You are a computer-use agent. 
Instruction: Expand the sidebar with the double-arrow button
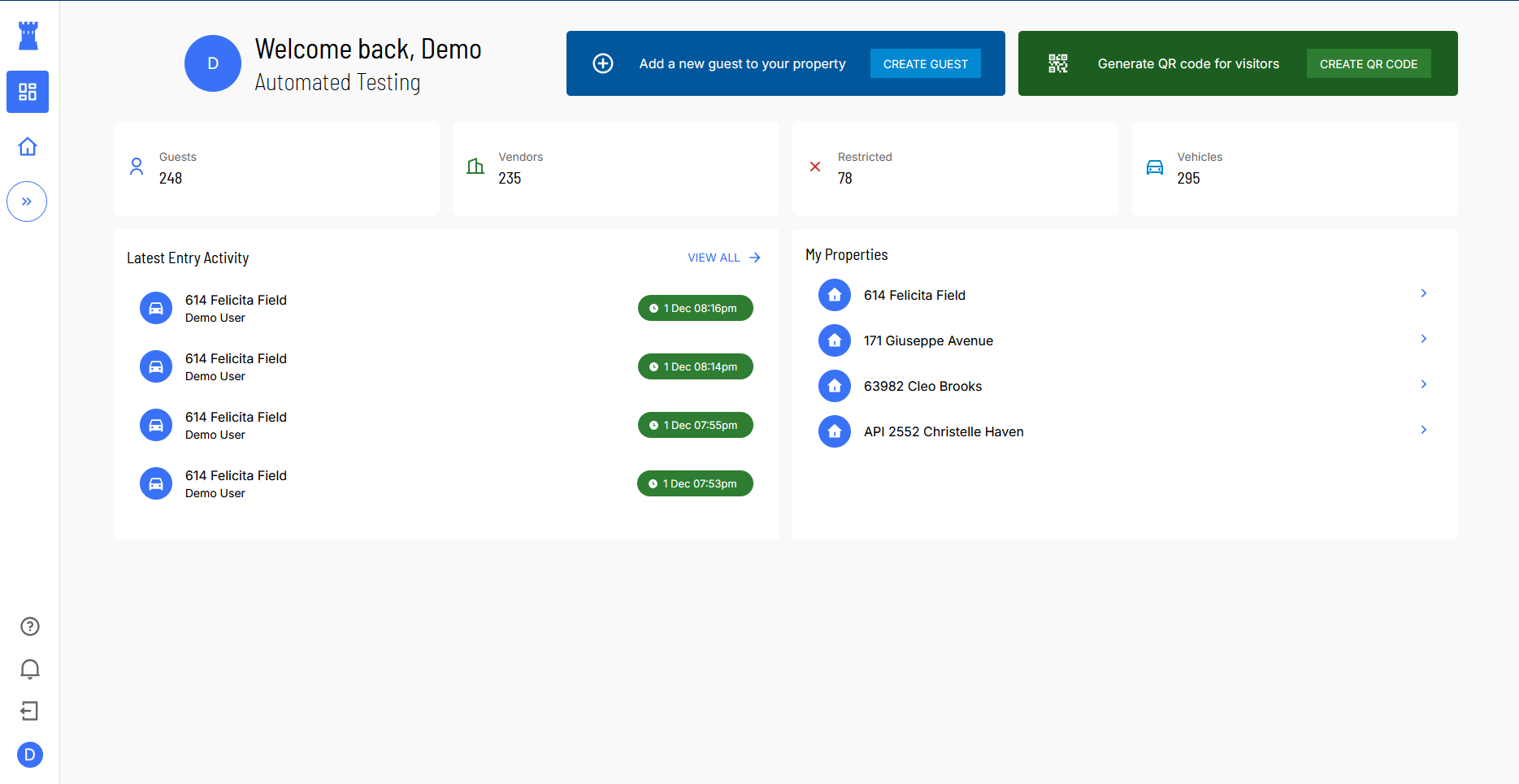tap(27, 201)
